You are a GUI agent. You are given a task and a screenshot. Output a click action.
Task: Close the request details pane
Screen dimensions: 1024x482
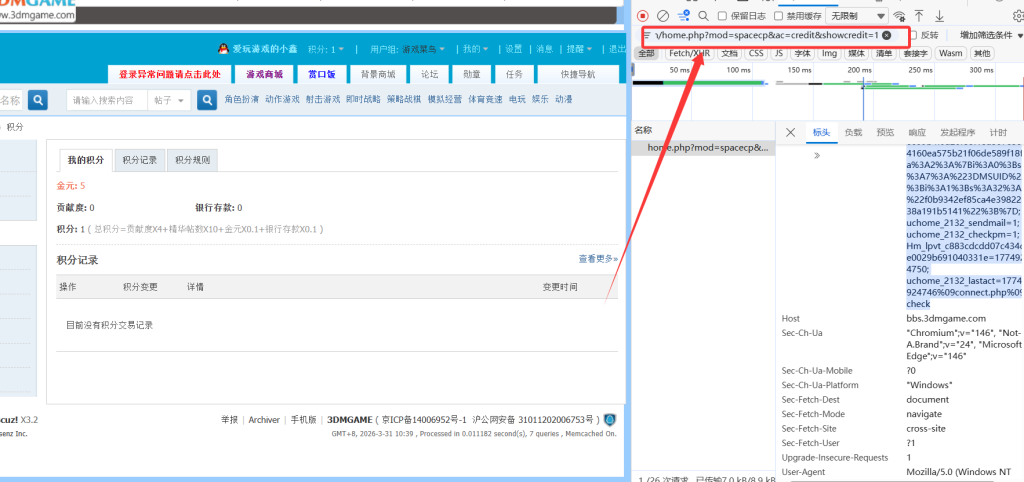click(791, 132)
